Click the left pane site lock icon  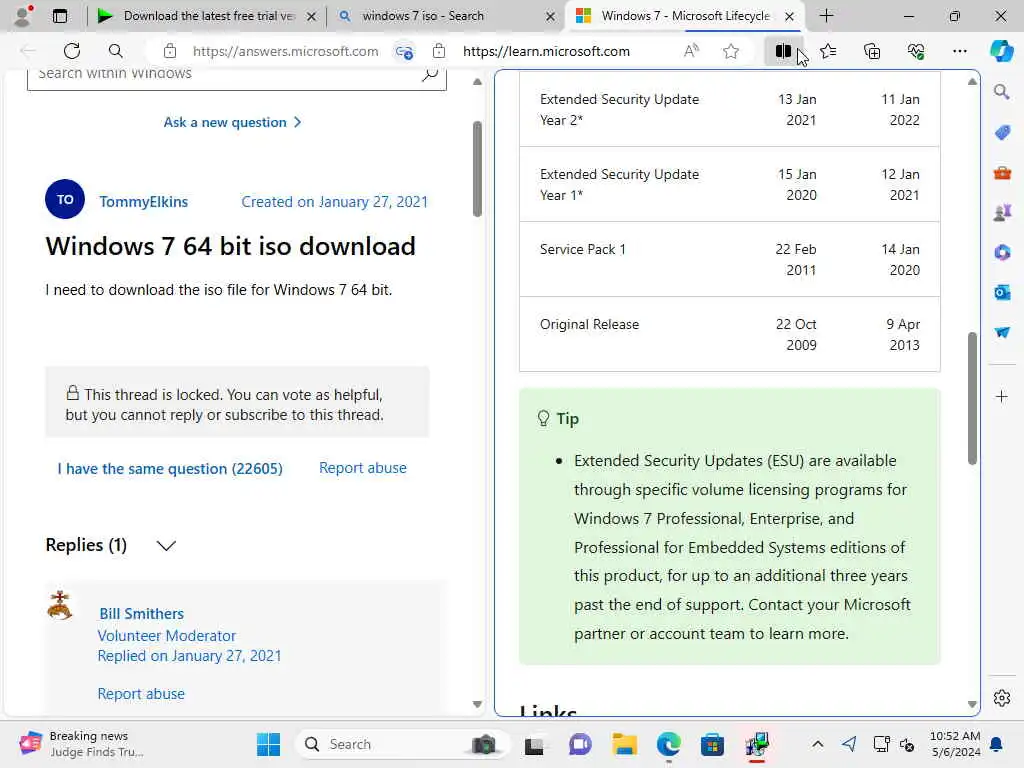(x=170, y=51)
